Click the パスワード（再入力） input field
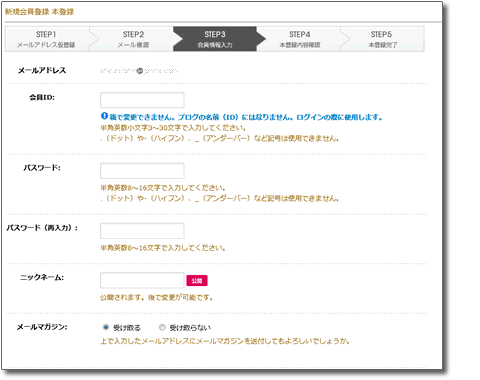480x380 pixels. [x=142, y=231]
